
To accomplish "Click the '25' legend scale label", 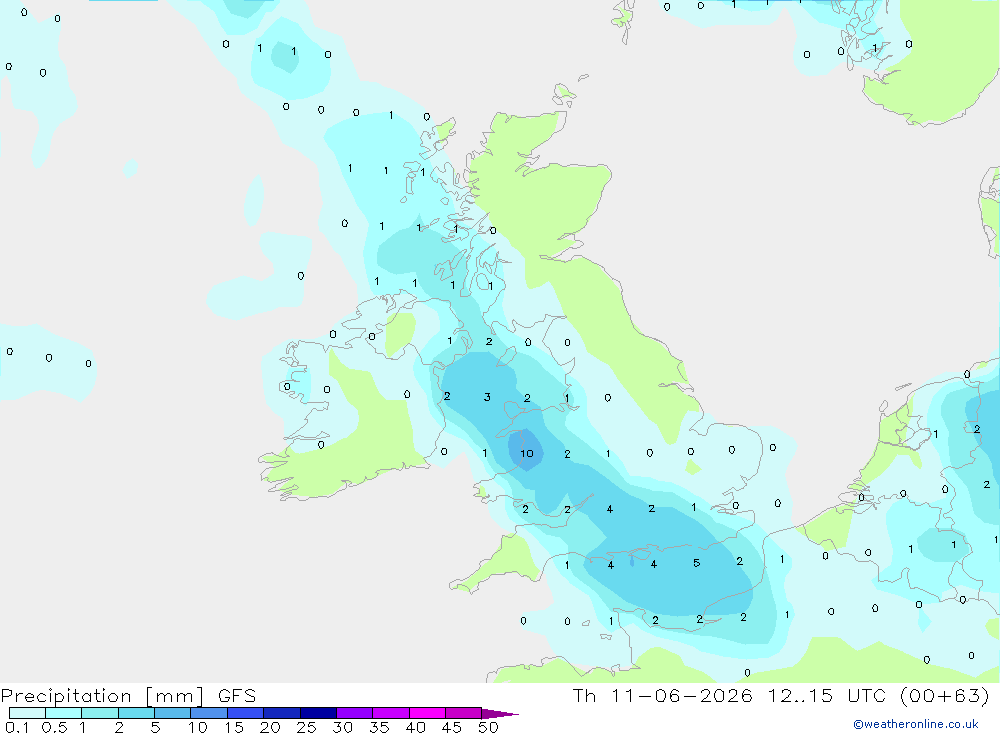I will 306,727.
